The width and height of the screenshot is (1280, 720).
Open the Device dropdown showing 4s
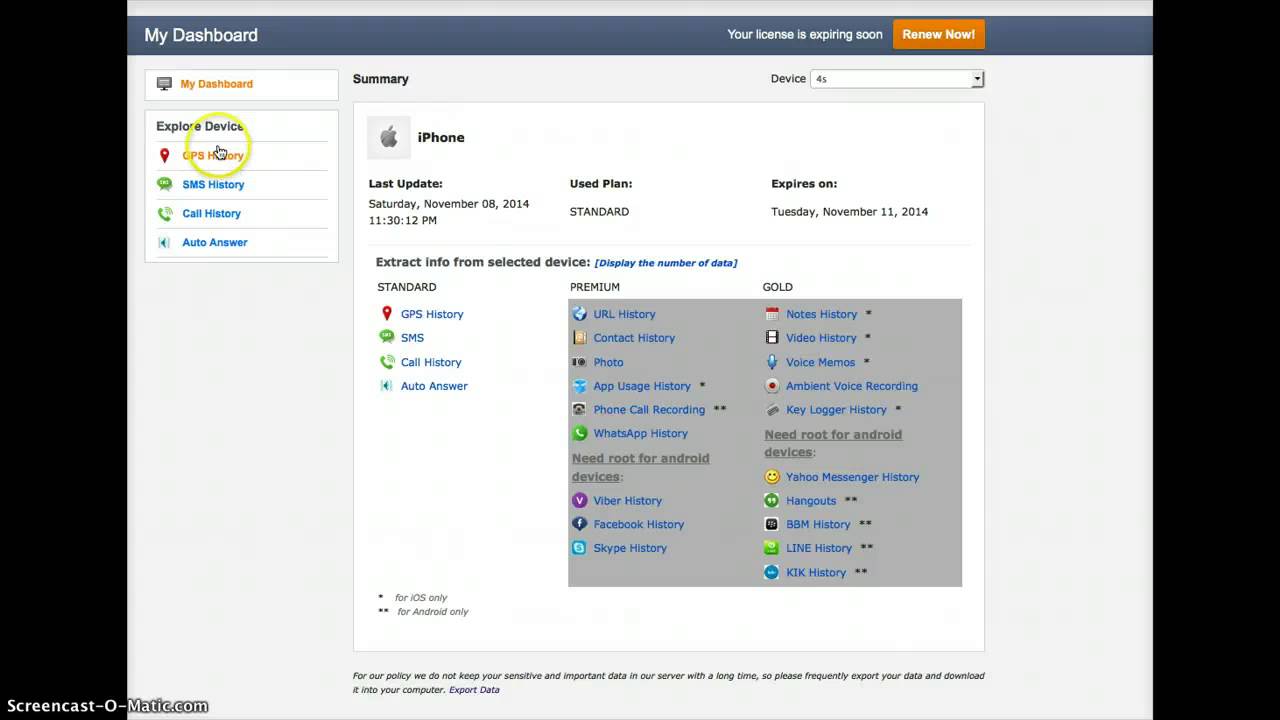pos(897,79)
